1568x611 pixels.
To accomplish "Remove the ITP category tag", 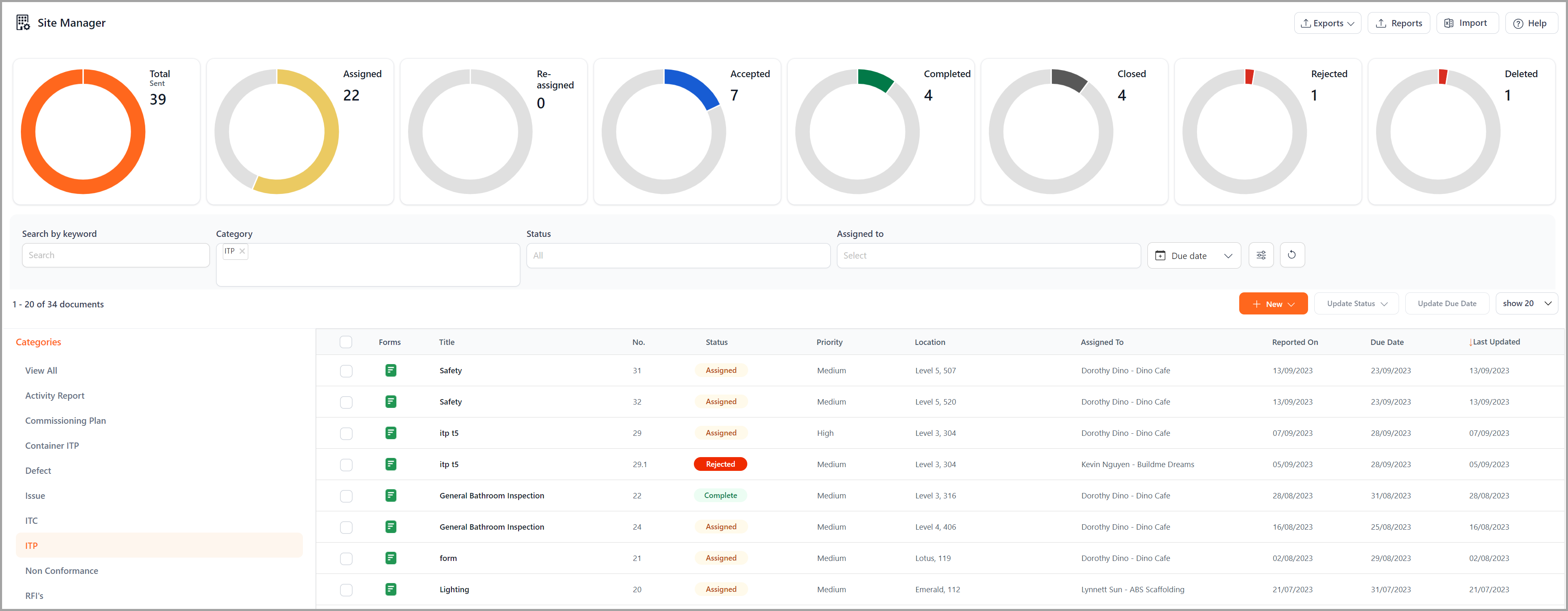I will tap(242, 251).
